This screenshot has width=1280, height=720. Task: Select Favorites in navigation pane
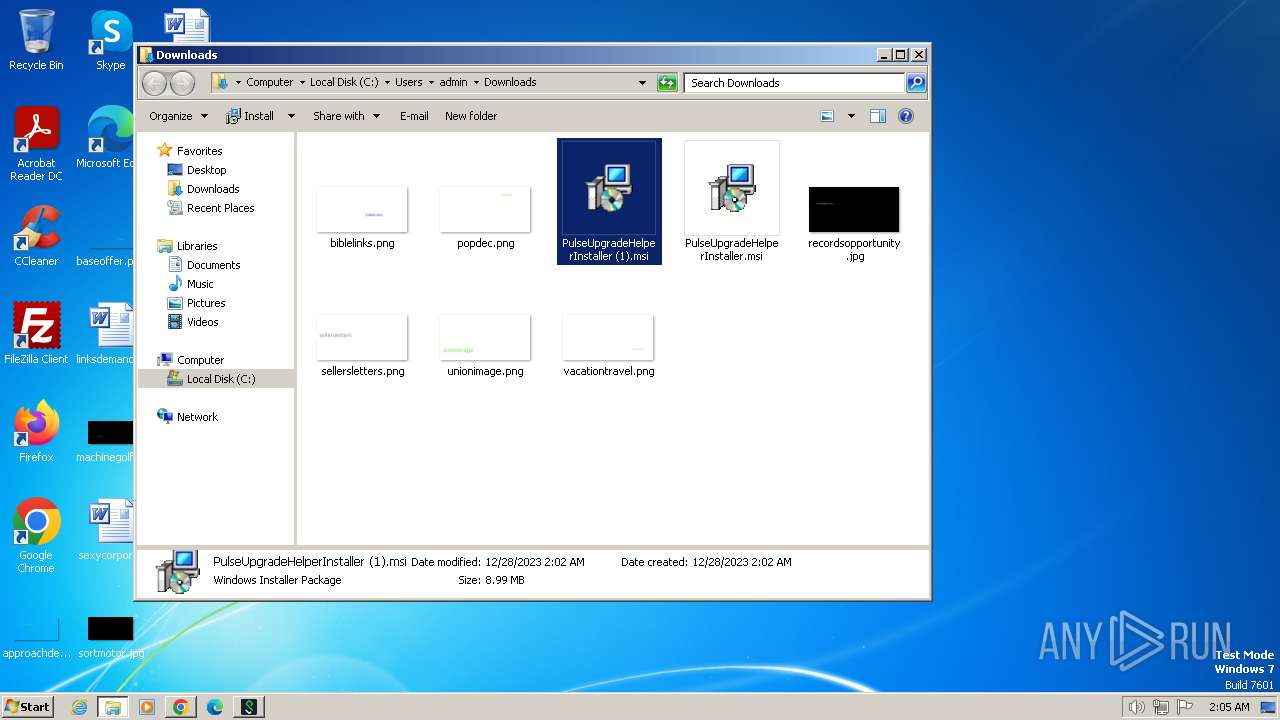pyautogui.click(x=199, y=151)
